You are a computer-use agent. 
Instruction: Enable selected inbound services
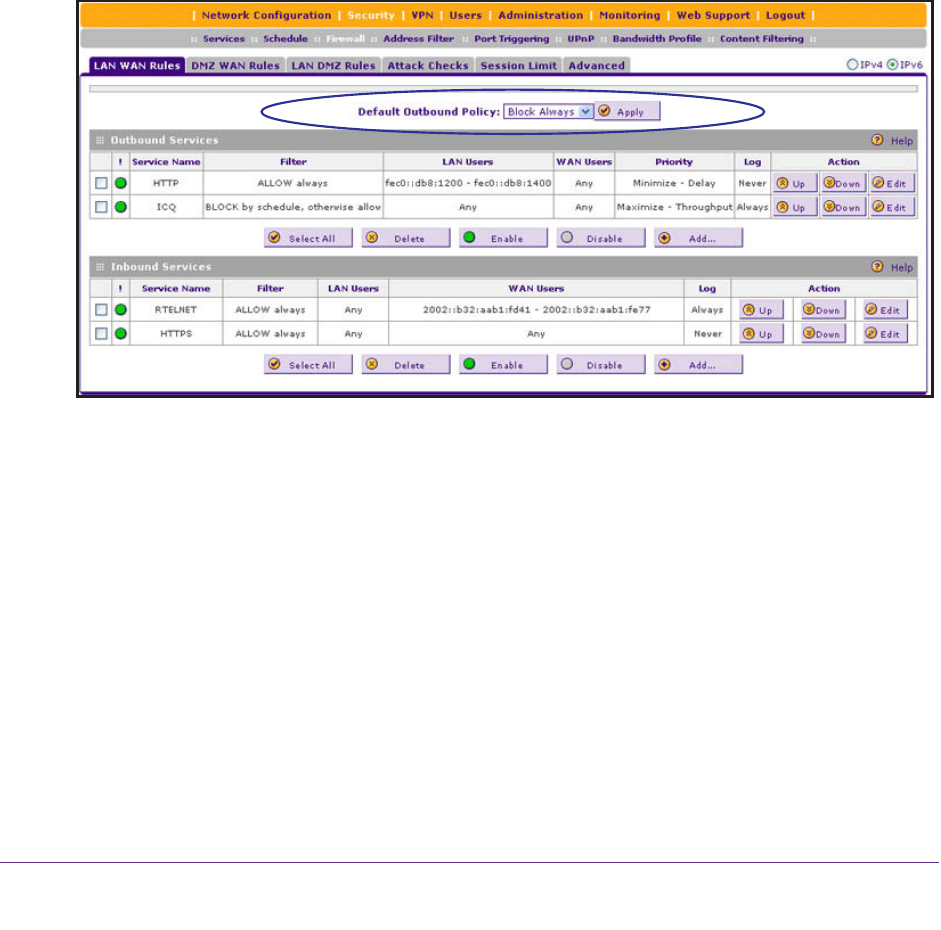click(x=503, y=365)
